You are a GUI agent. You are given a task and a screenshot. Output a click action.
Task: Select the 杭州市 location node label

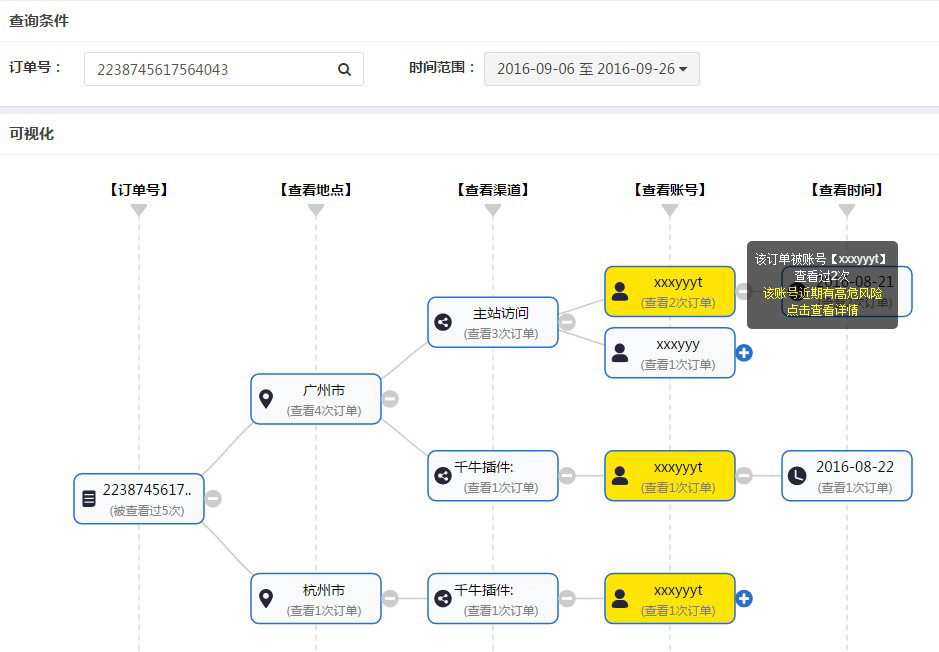324,590
